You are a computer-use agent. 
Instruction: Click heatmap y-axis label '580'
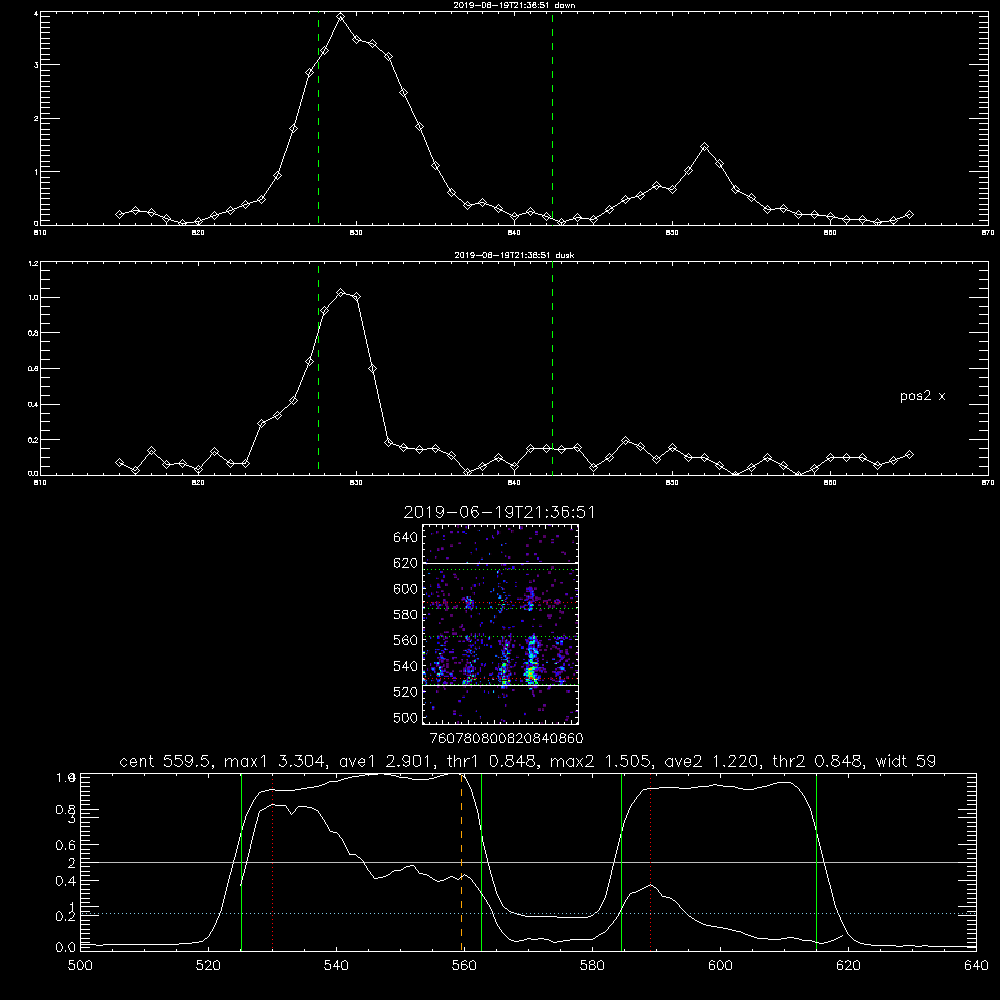coord(406,614)
